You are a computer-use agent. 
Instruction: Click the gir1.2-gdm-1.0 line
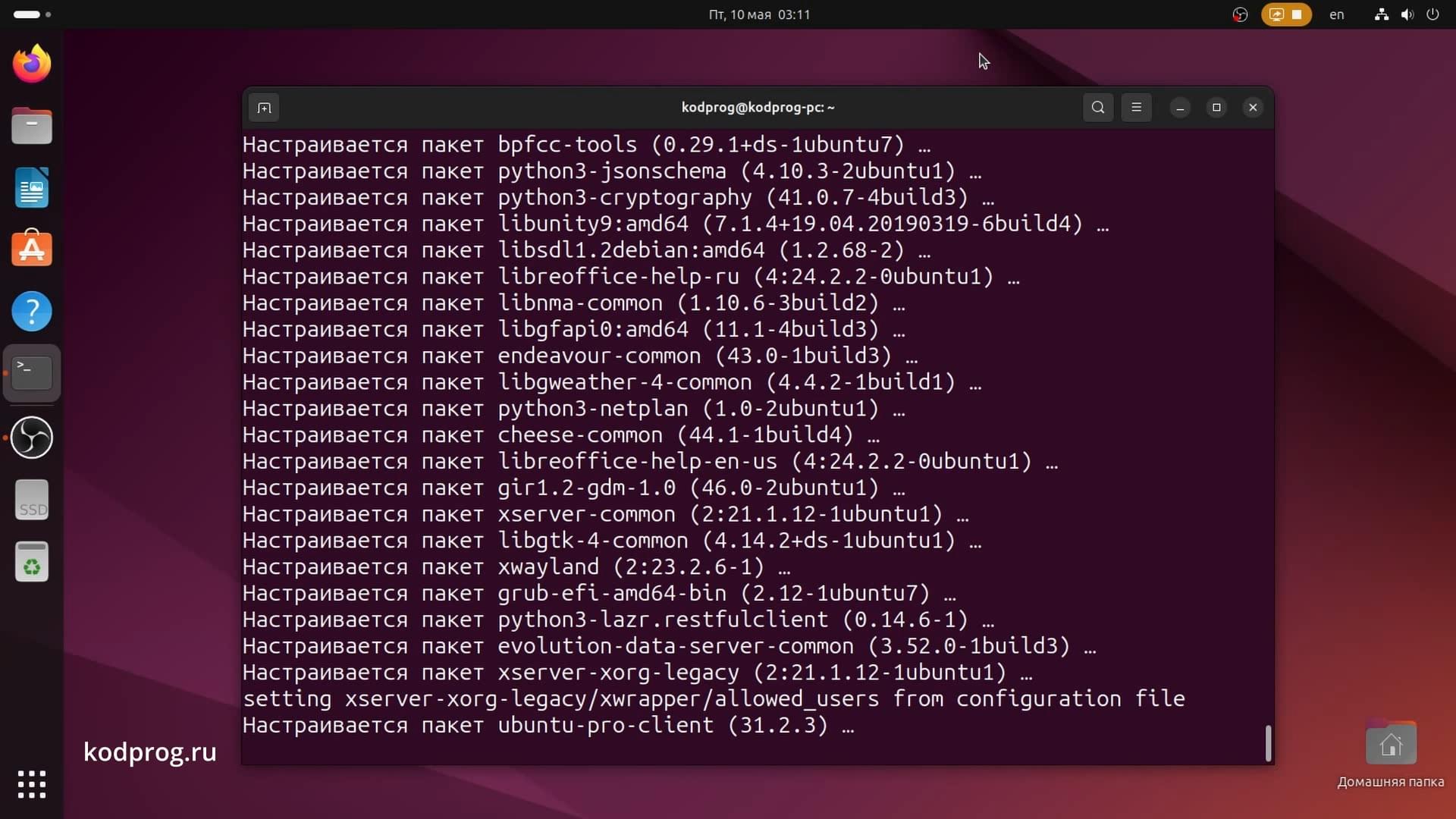574,488
